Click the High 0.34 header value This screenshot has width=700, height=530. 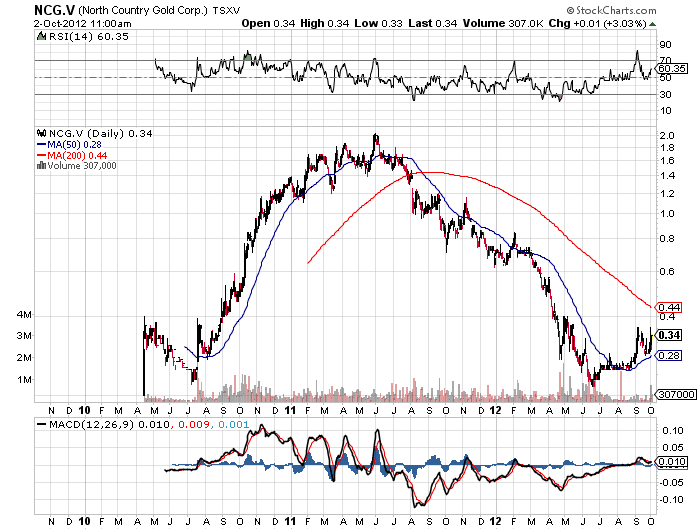tap(325, 23)
